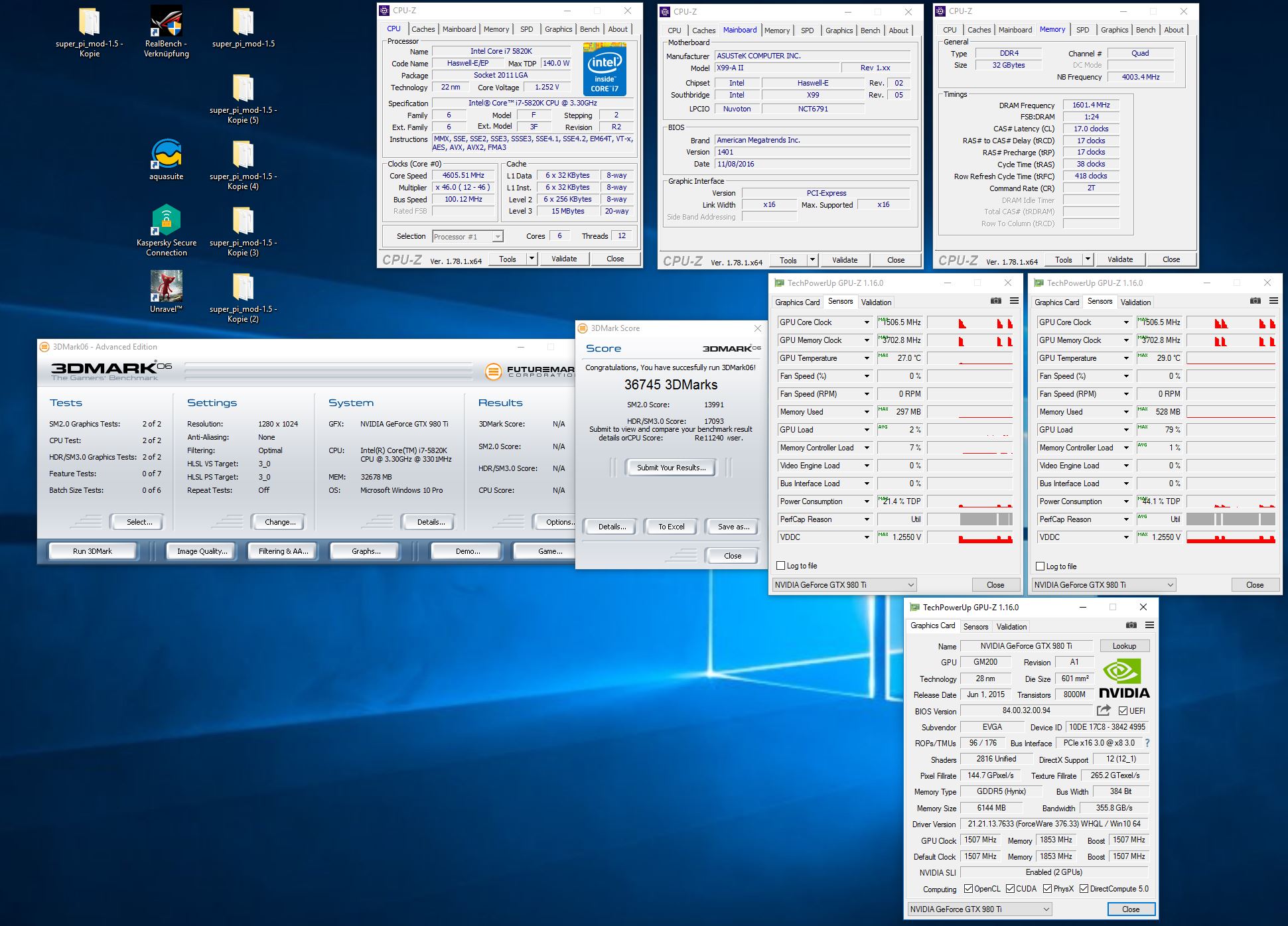Image resolution: width=1288 pixels, height=926 pixels.
Task: Open GPU selector in GPU-Z Graphics Card window
Action: click(x=979, y=909)
